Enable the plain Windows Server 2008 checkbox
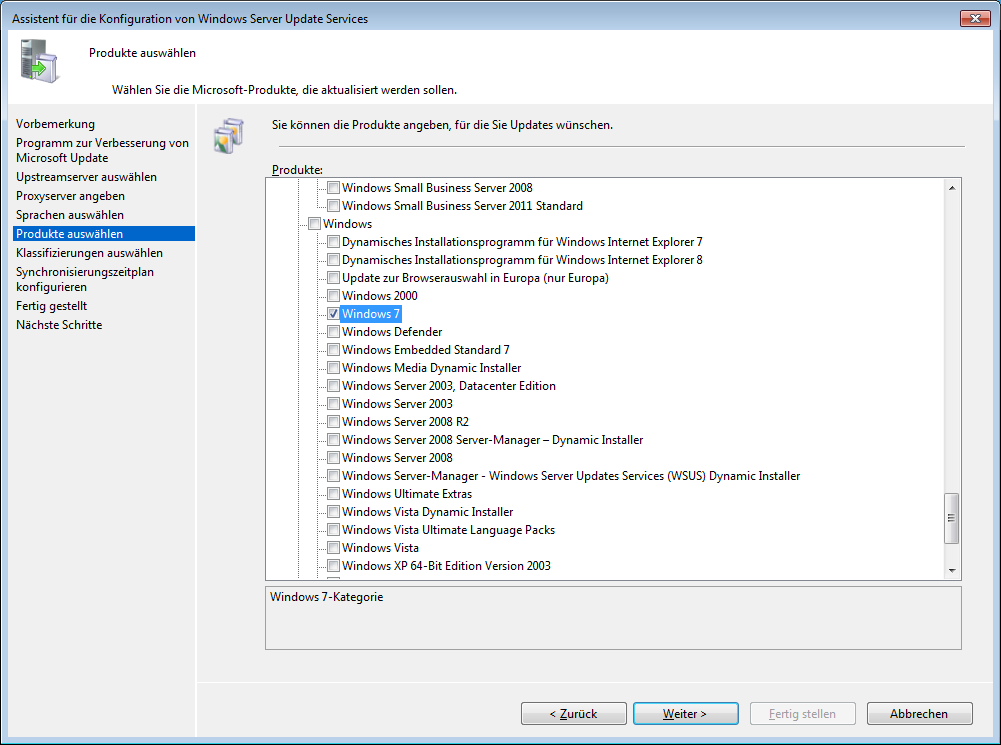The width and height of the screenshot is (1001, 745). (x=333, y=458)
